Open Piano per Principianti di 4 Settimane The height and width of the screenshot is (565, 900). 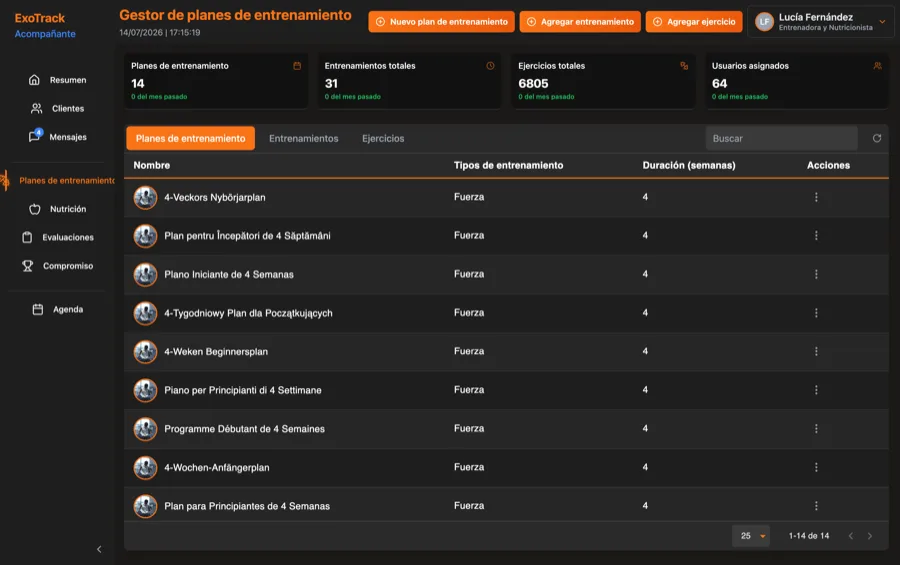[243, 390]
